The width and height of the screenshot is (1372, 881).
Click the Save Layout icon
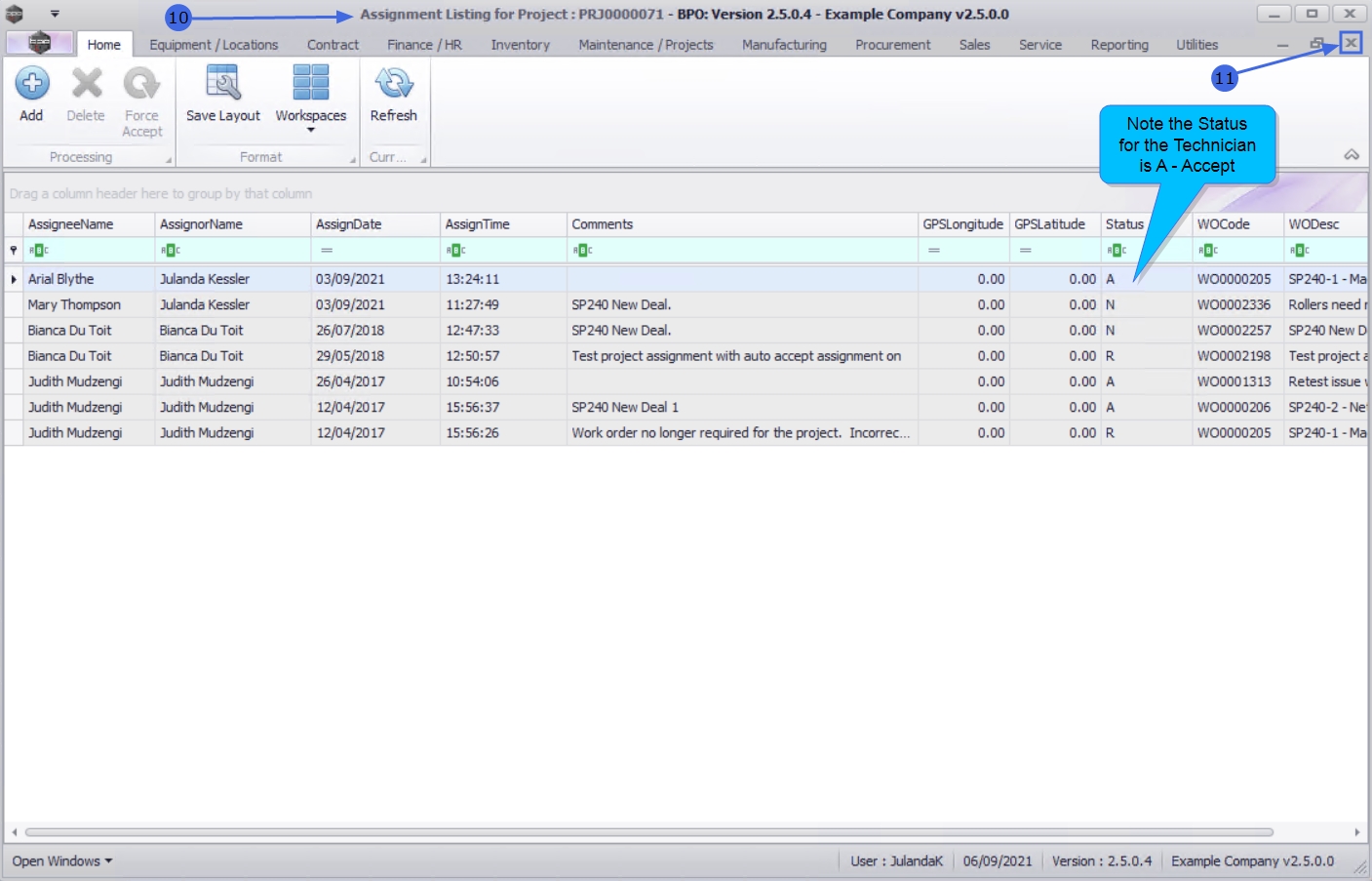[222, 85]
